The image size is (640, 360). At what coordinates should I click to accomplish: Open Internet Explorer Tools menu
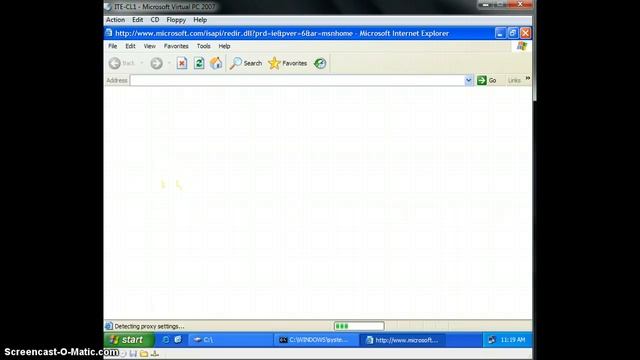click(x=203, y=46)
